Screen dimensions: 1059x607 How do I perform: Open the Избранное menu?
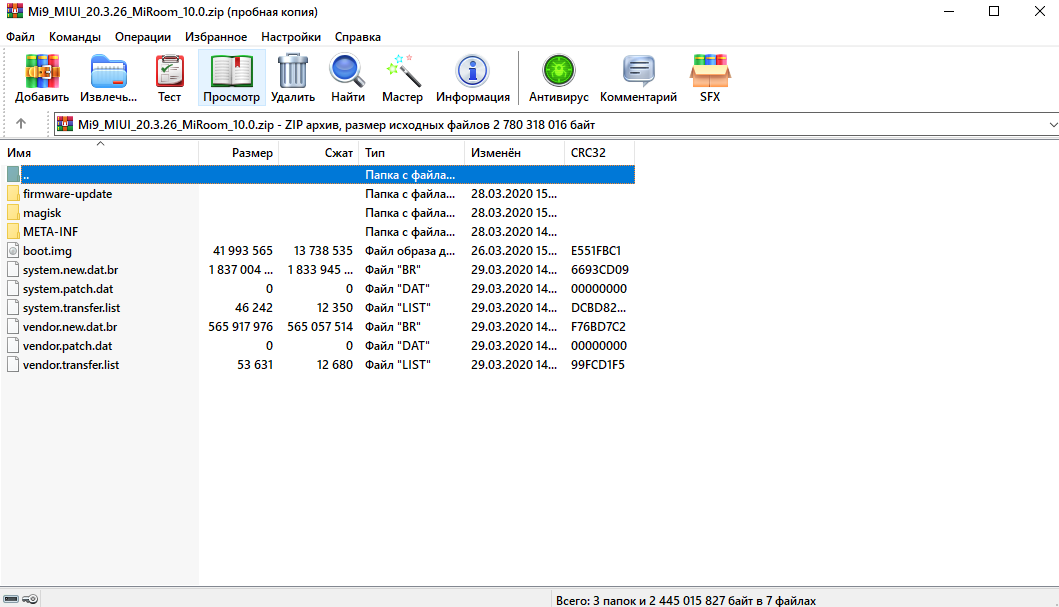[x=216, y=37]
